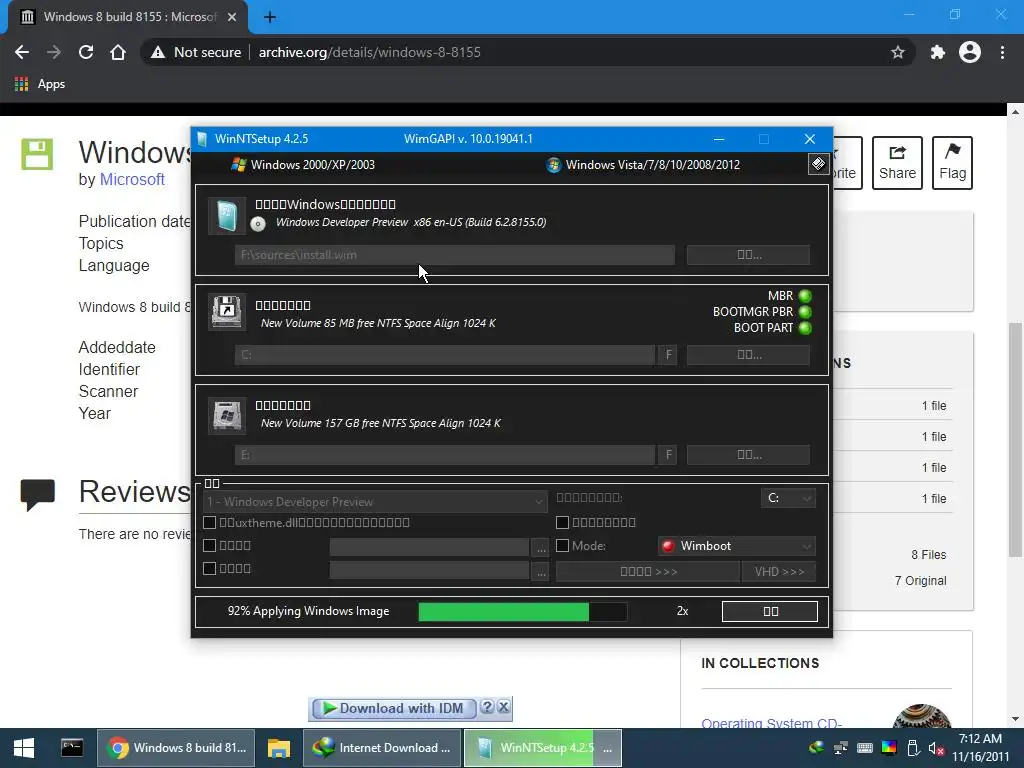The image size is (1024, 768).
Task: Click the installation source package icon
Action: click(227, 216)
